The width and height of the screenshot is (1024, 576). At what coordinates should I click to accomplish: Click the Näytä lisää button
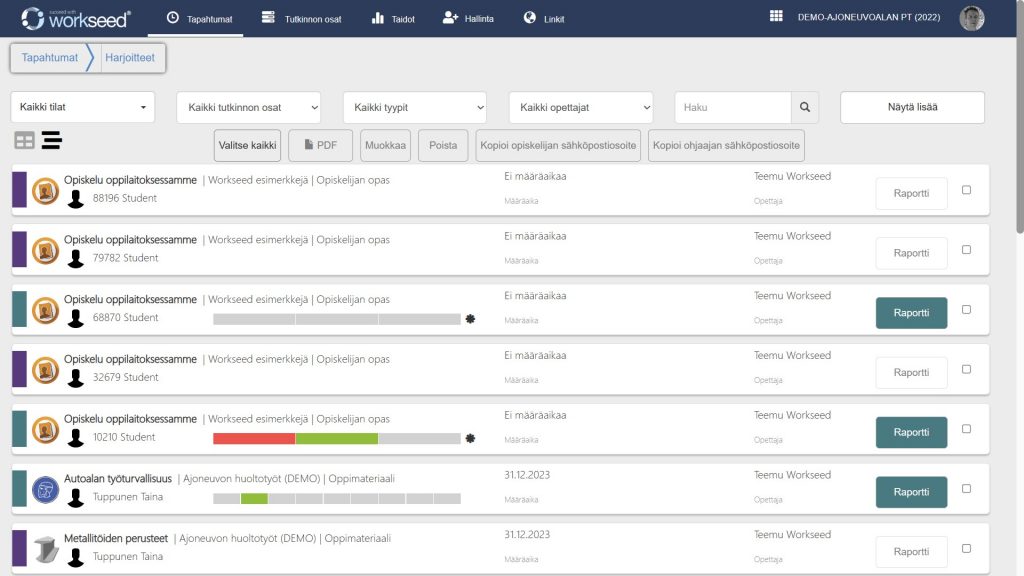pos(912,108)
